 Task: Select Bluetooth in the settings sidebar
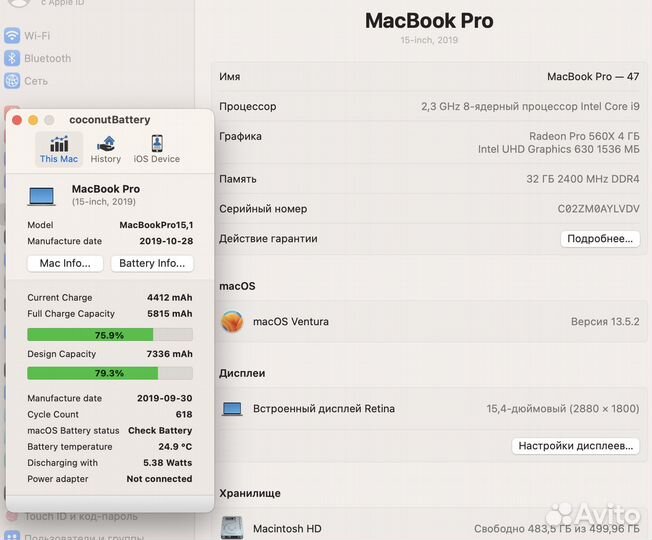pos(37,58)
